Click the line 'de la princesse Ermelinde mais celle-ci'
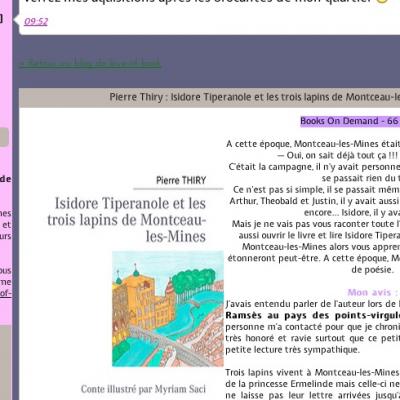 pyautogui.click(x=312, y=384)
